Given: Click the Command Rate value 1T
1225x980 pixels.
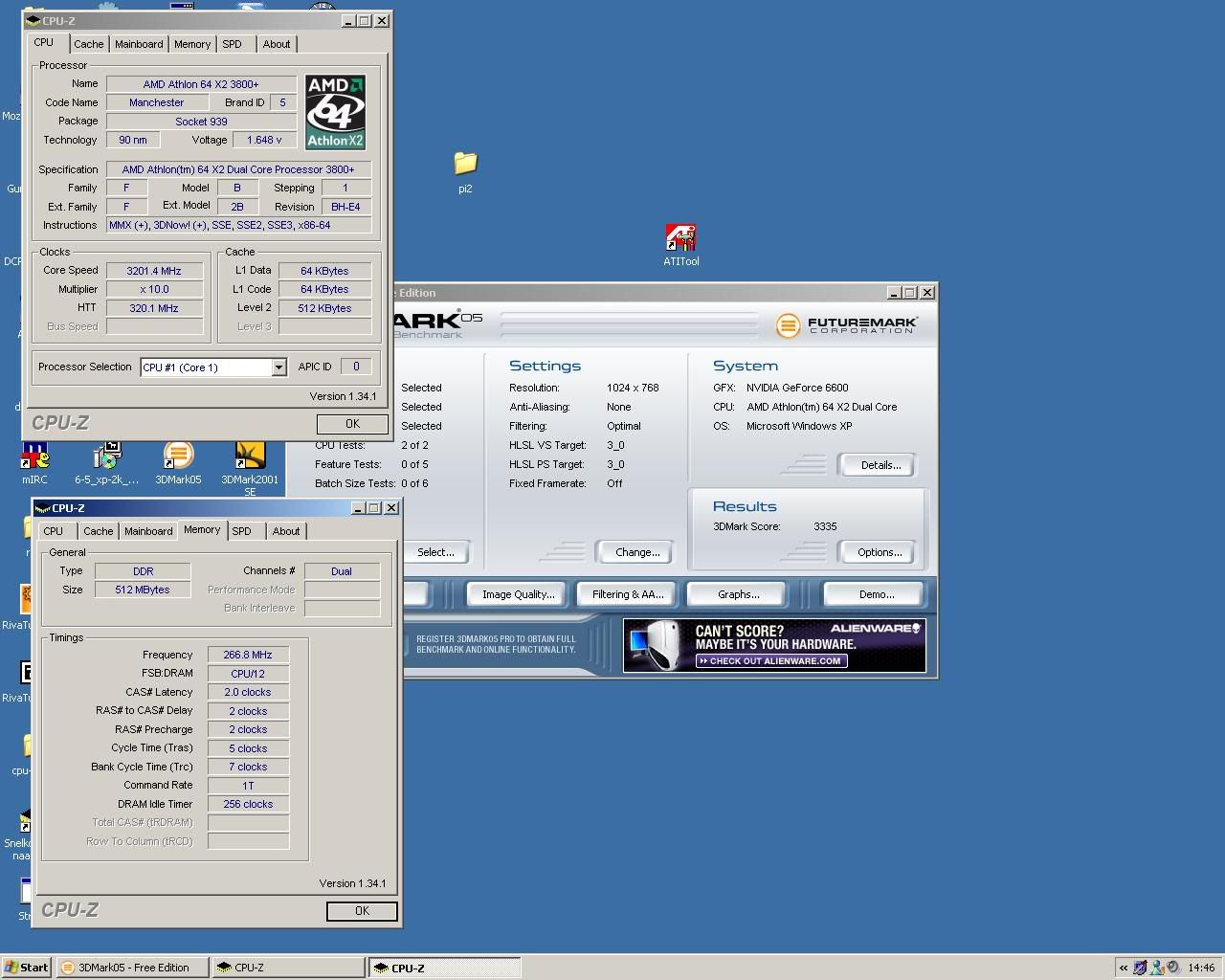Looking at the screenshot, I should coord(248,786).
